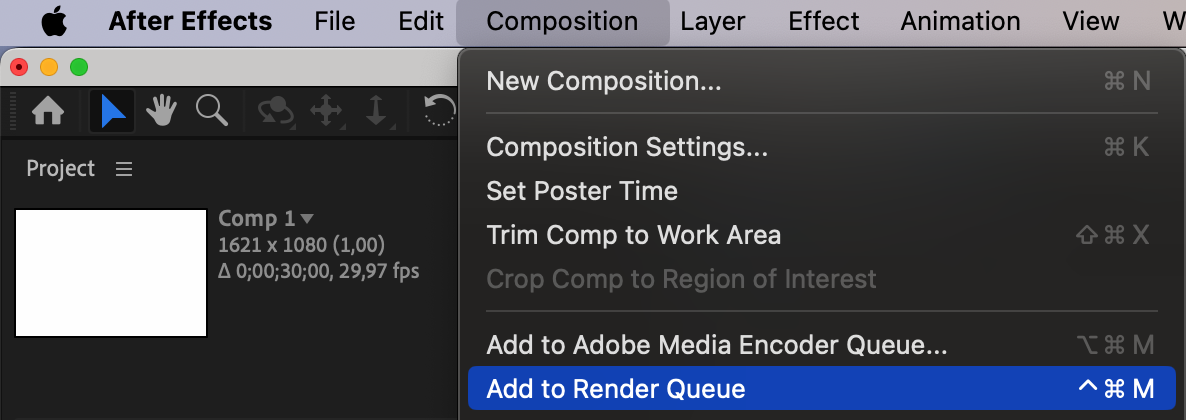Click the Project panel tab

pyautogui.click(x=60, y=169)
